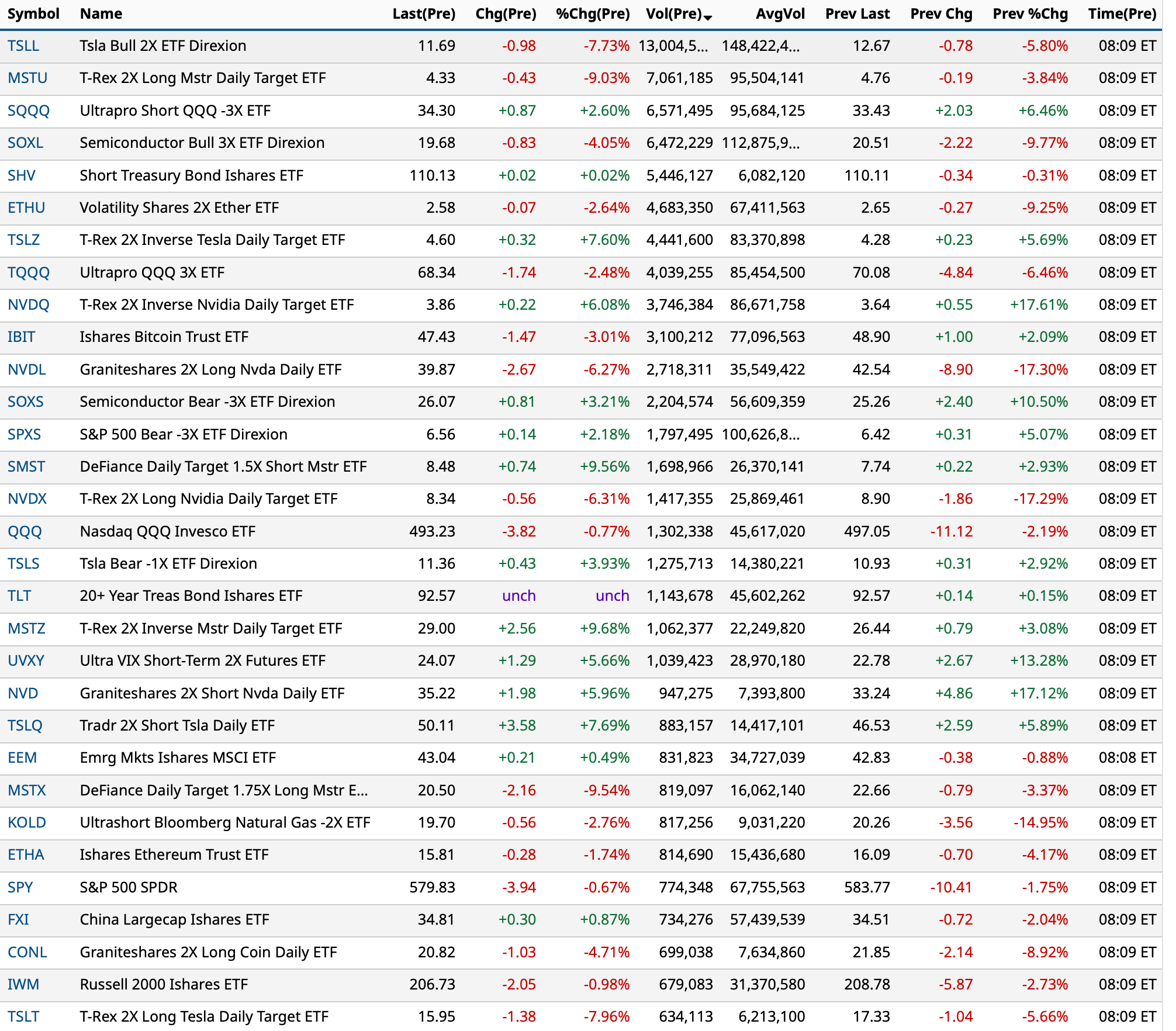
Task: Open the MSTU ticker link
Action: pos(27,78)
